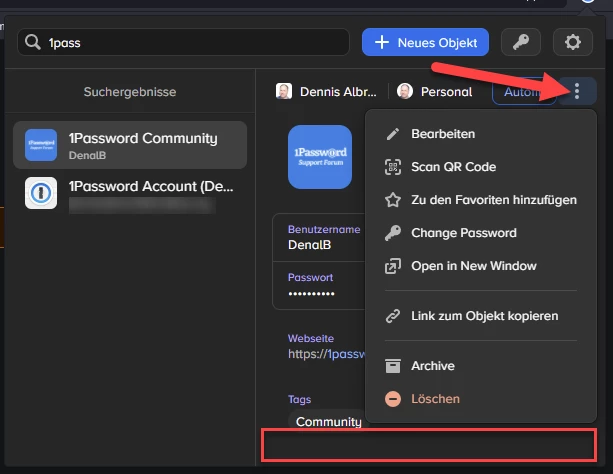Image resolution: width=613 pixels, height=474 pixels.
Task: Click the archive box icon
Action: click(x=393, y=366)
